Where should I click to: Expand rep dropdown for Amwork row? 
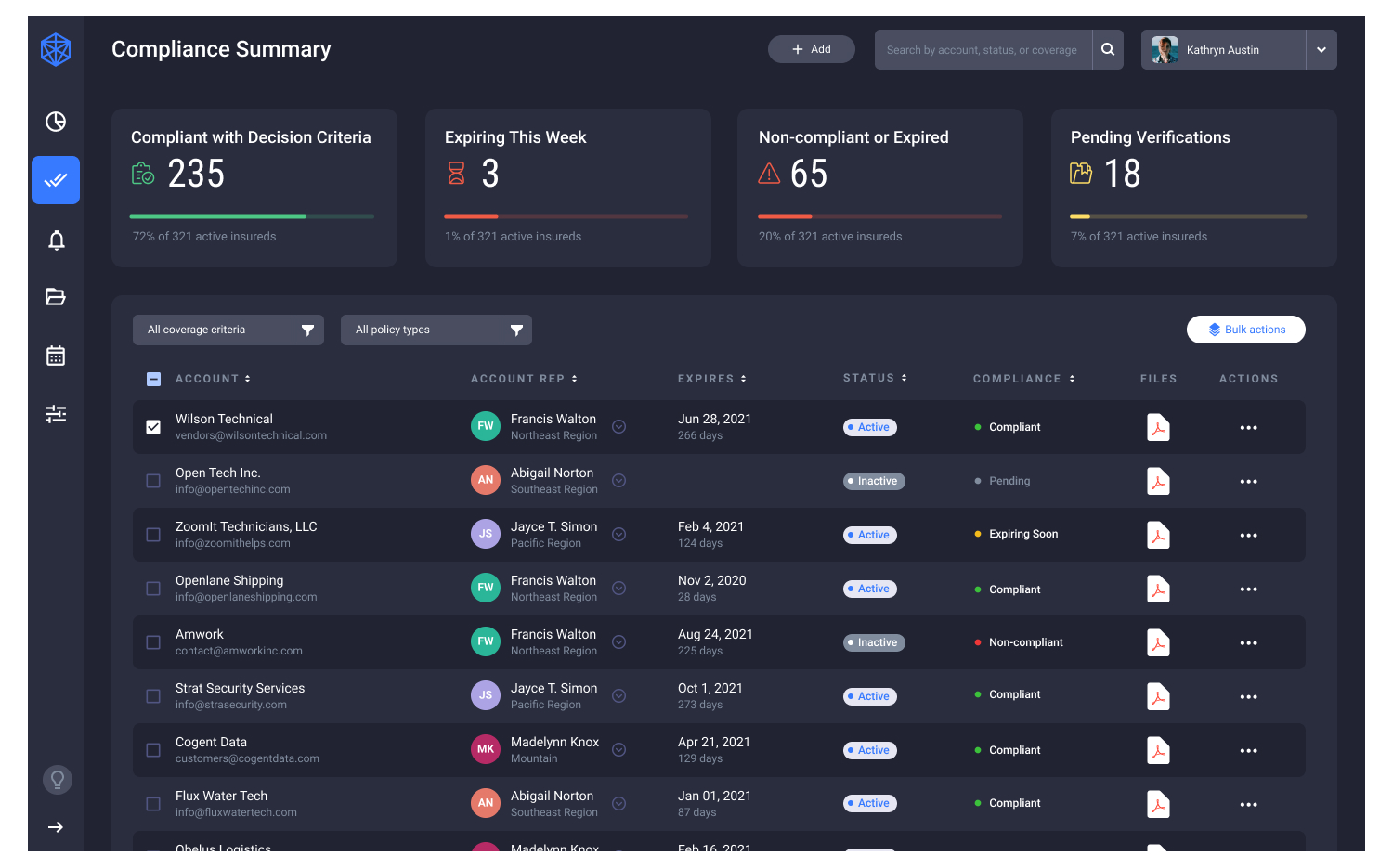point(619,642)
